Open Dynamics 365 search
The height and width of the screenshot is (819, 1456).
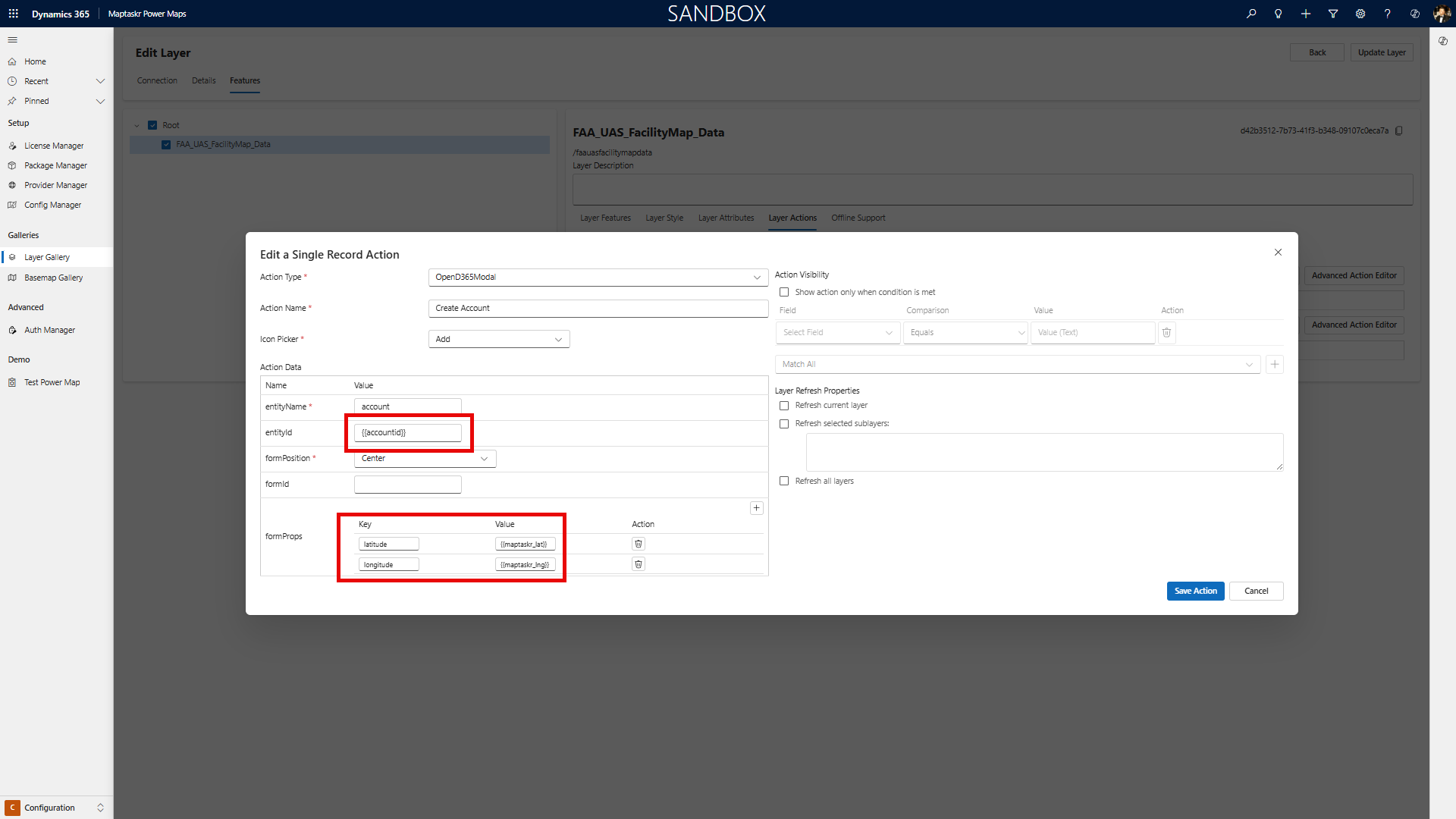(1251, 13)
